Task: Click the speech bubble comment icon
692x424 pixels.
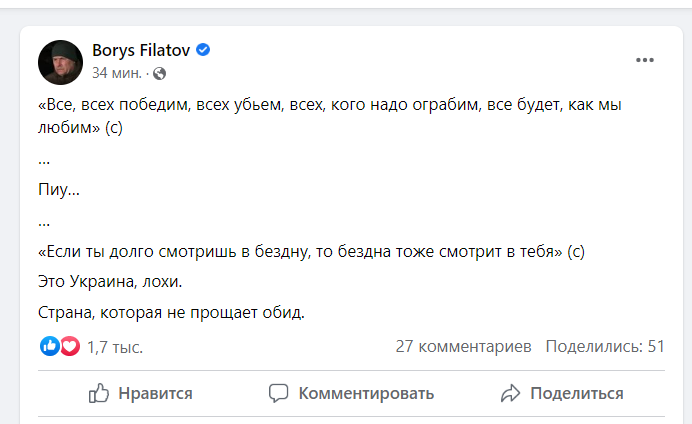Action: coord(279,393)
